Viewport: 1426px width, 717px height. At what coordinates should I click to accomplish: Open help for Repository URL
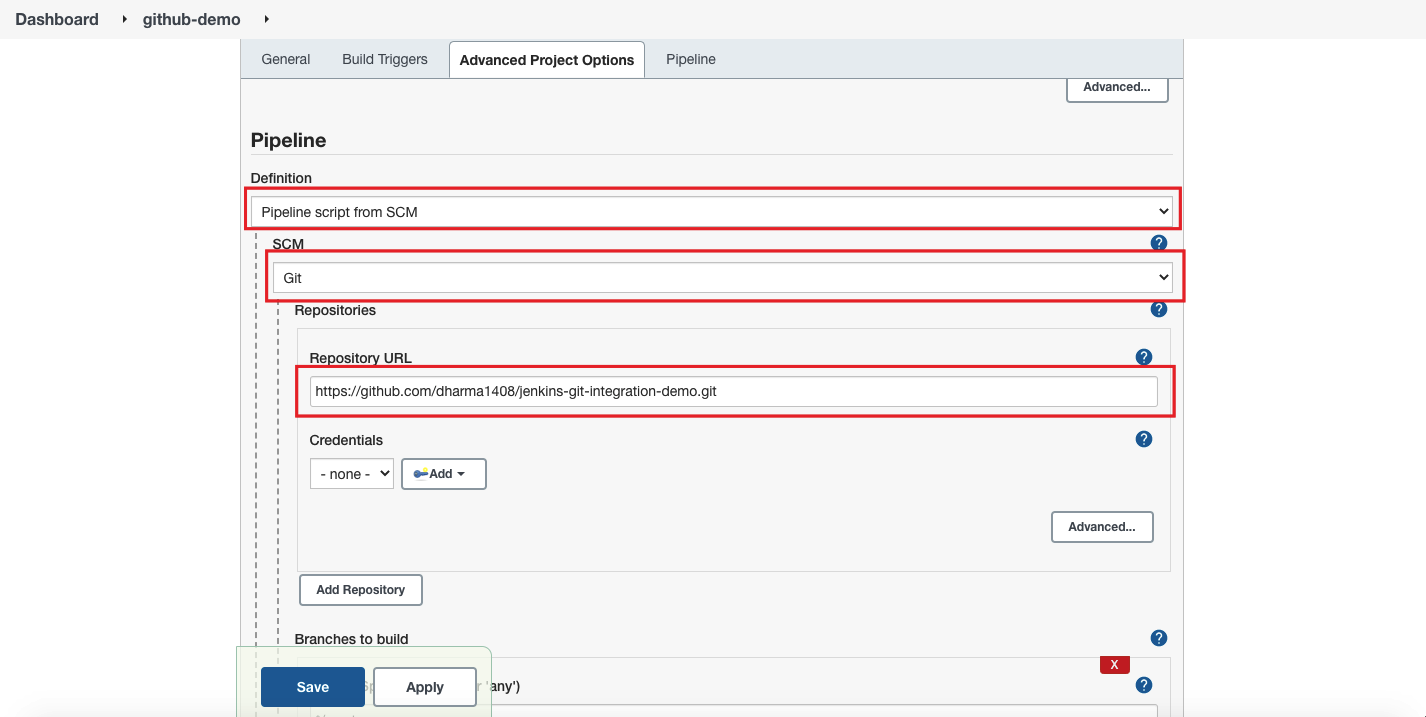1144,357
